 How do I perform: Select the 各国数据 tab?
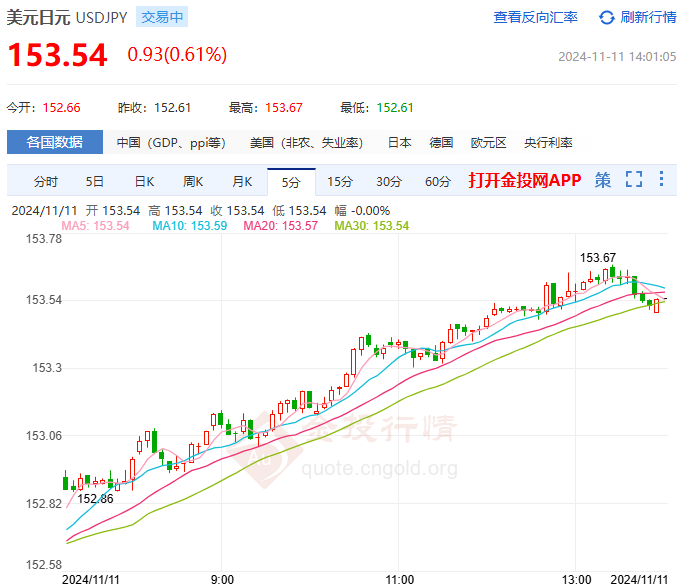point(55,142)
